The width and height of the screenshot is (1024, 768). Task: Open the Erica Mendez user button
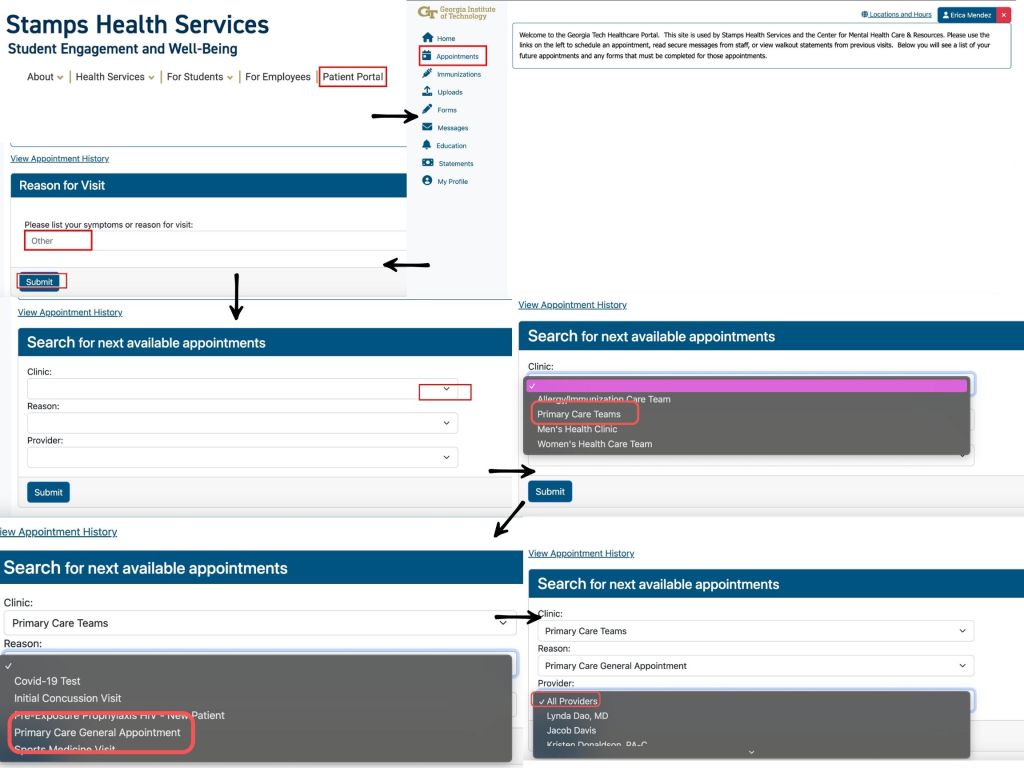coord(967,14)
